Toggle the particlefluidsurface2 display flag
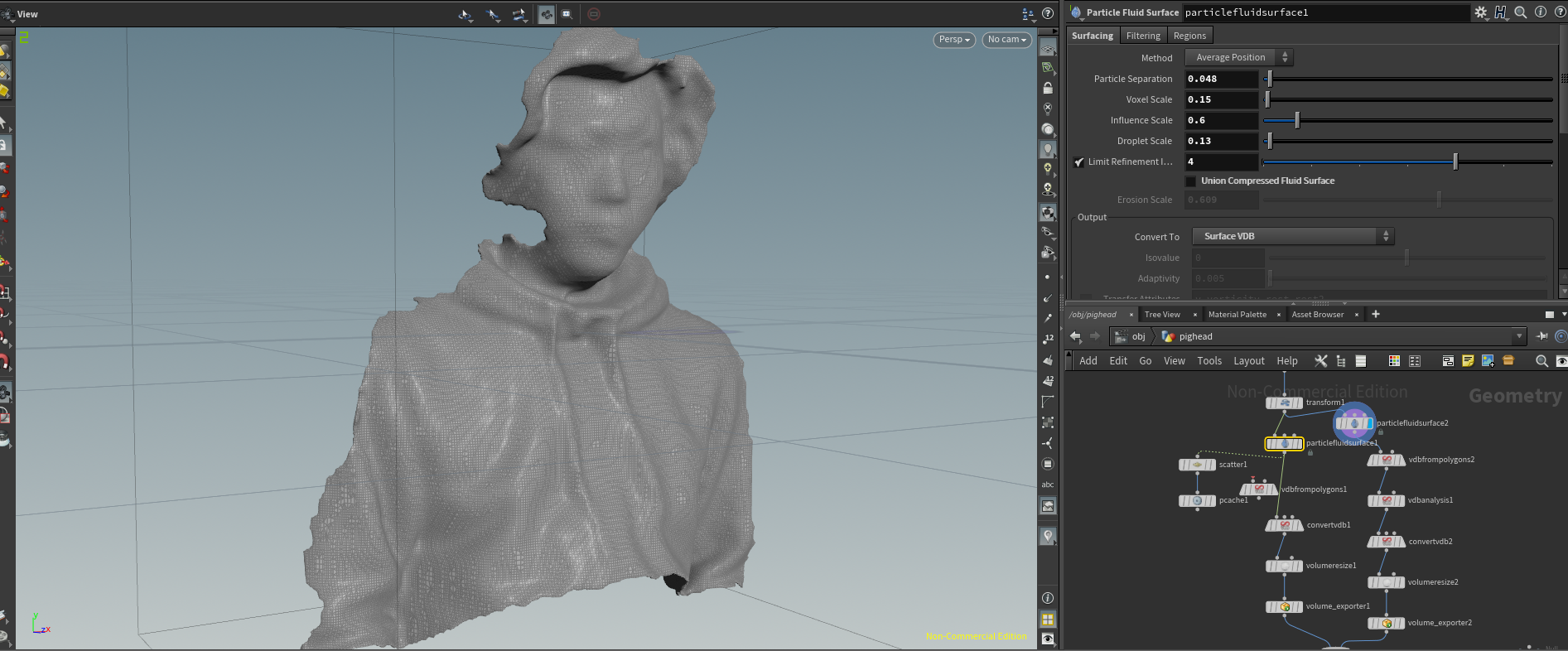1568x651 pixels. point(1370,423)
